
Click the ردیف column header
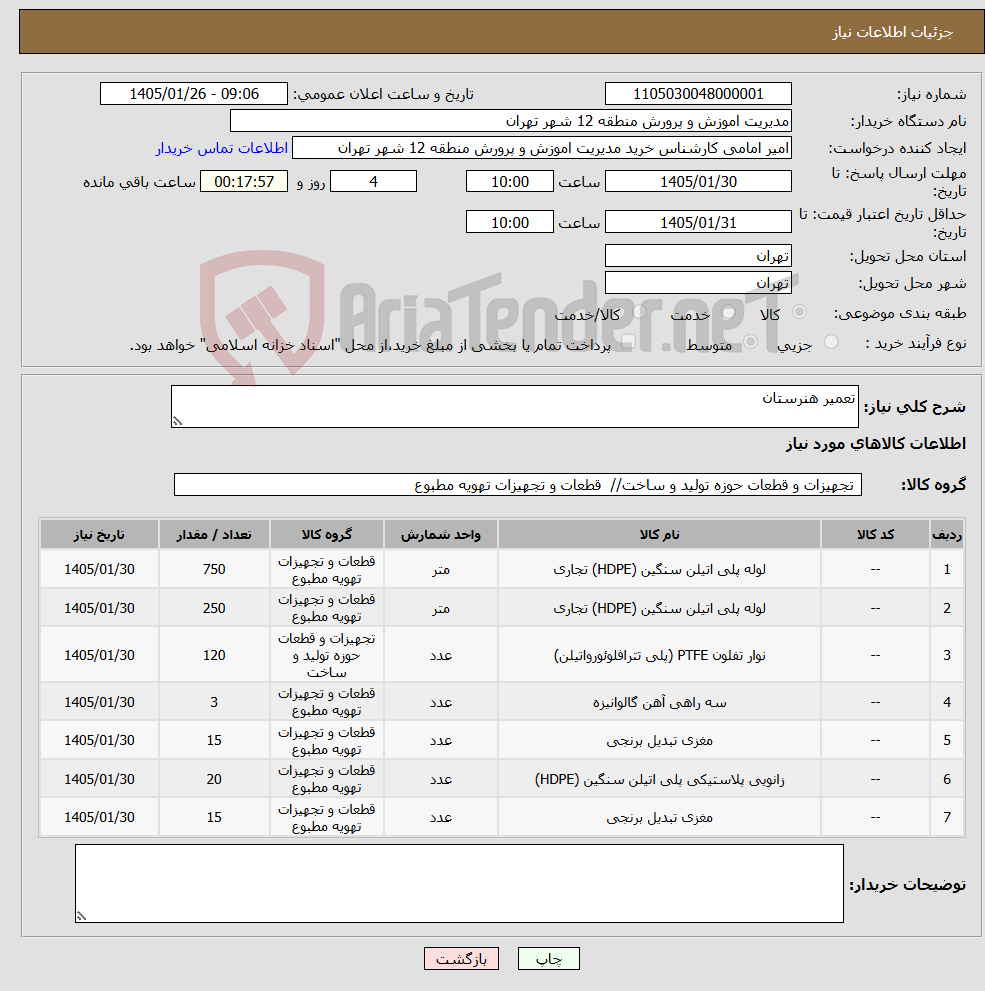(x=946, y=535)
